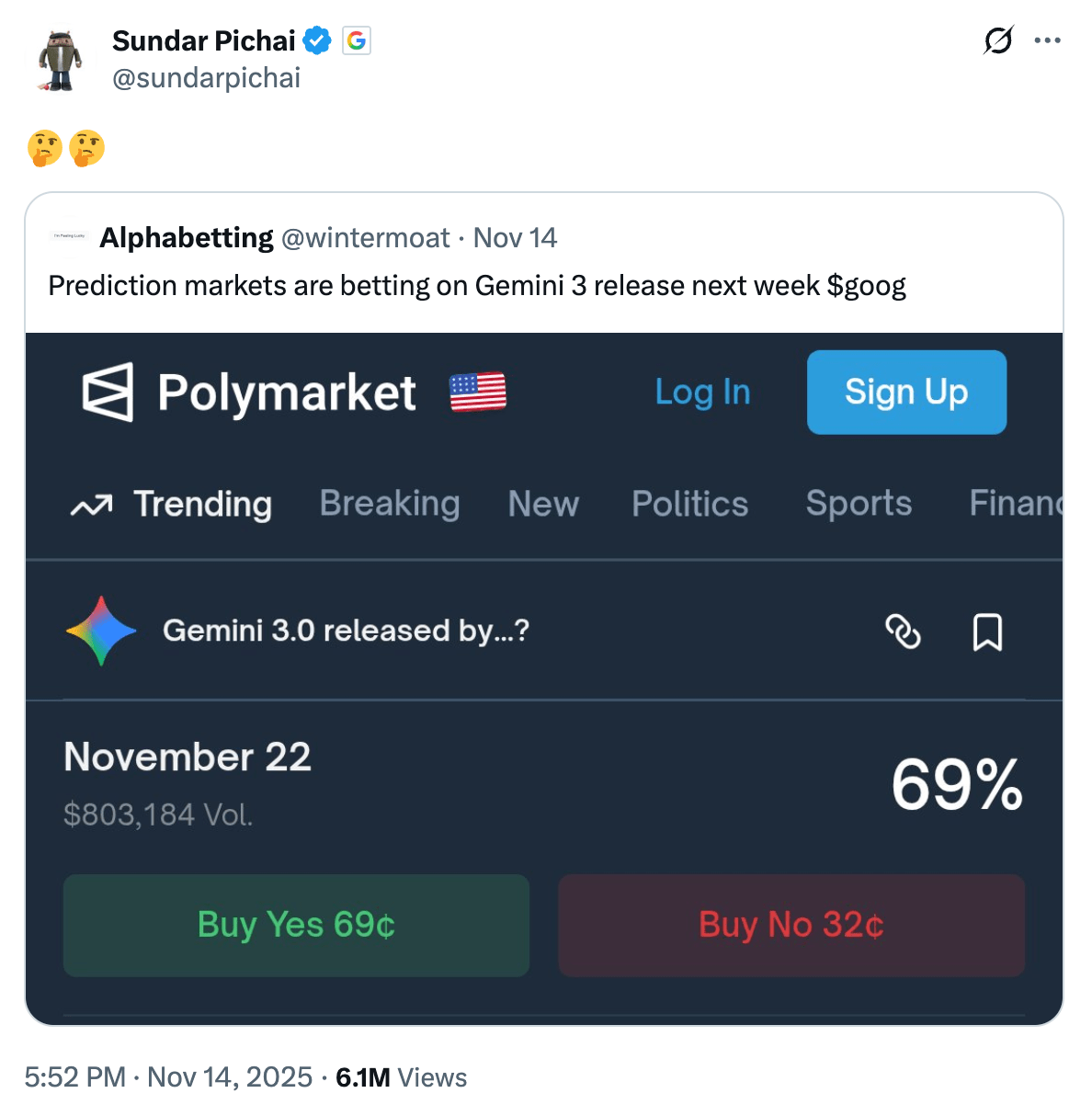Buy Yes at 69 cents
This screenshot has height=1116, width=1092.
click(x=295, y=925)
